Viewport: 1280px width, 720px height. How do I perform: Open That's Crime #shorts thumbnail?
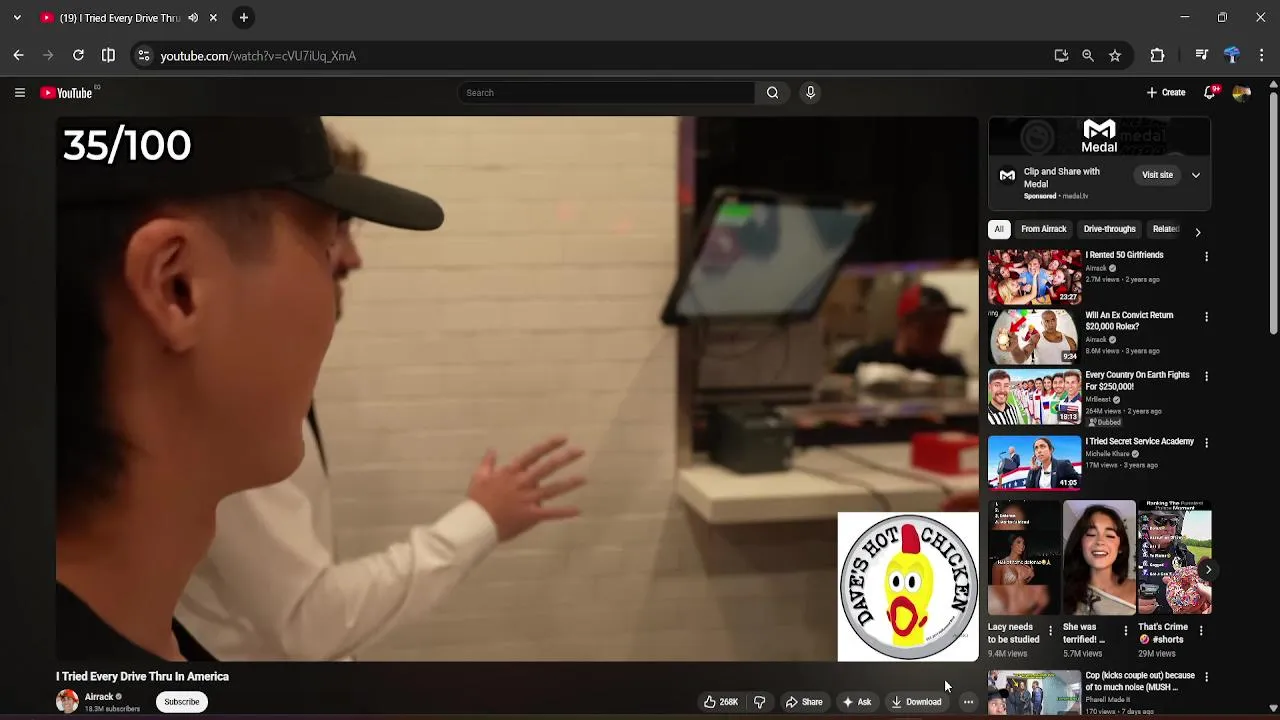pos(1174,558)
